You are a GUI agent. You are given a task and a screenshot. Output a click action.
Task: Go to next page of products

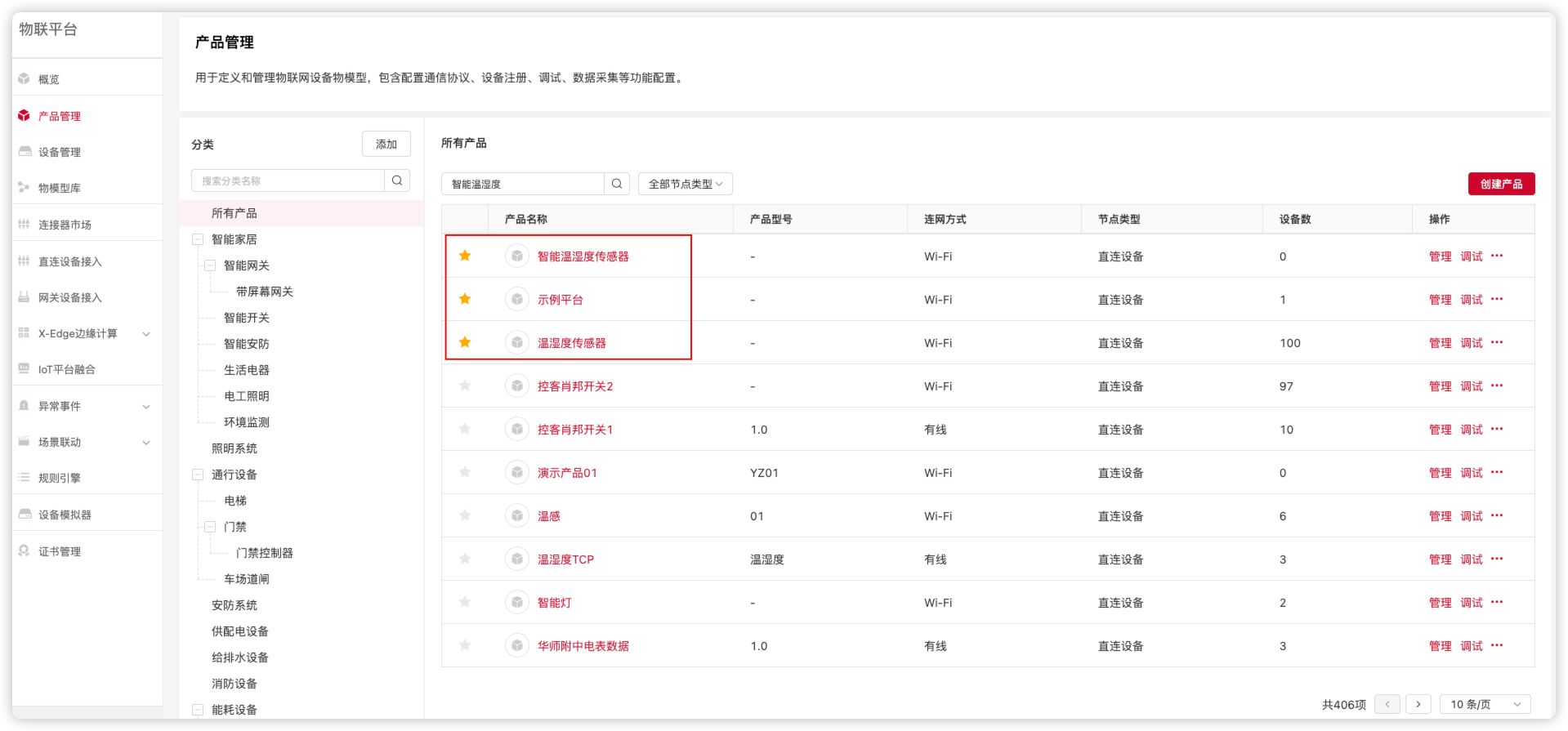tap(1418, 704)
